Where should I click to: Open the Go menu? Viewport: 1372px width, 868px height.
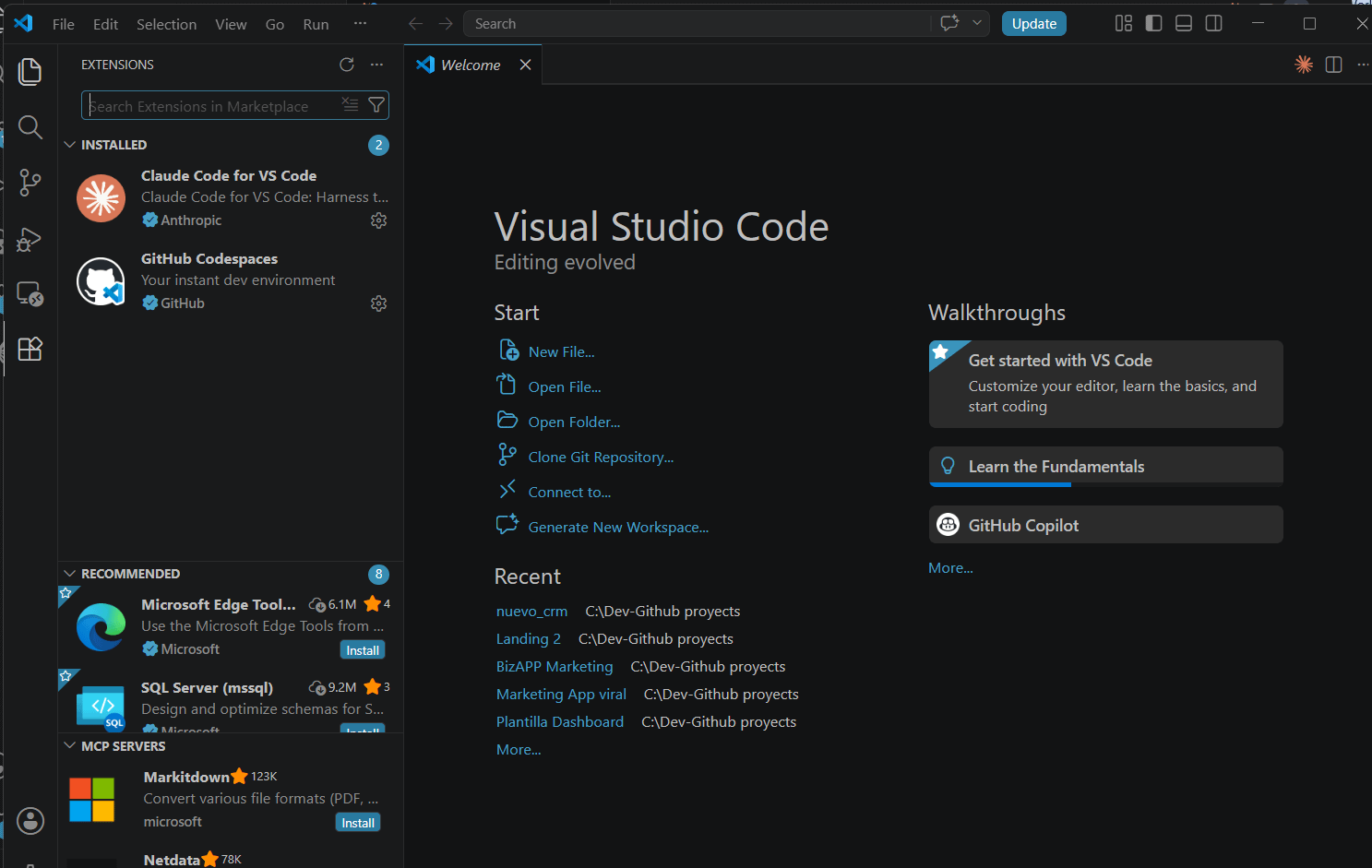(x=275, y=24)
